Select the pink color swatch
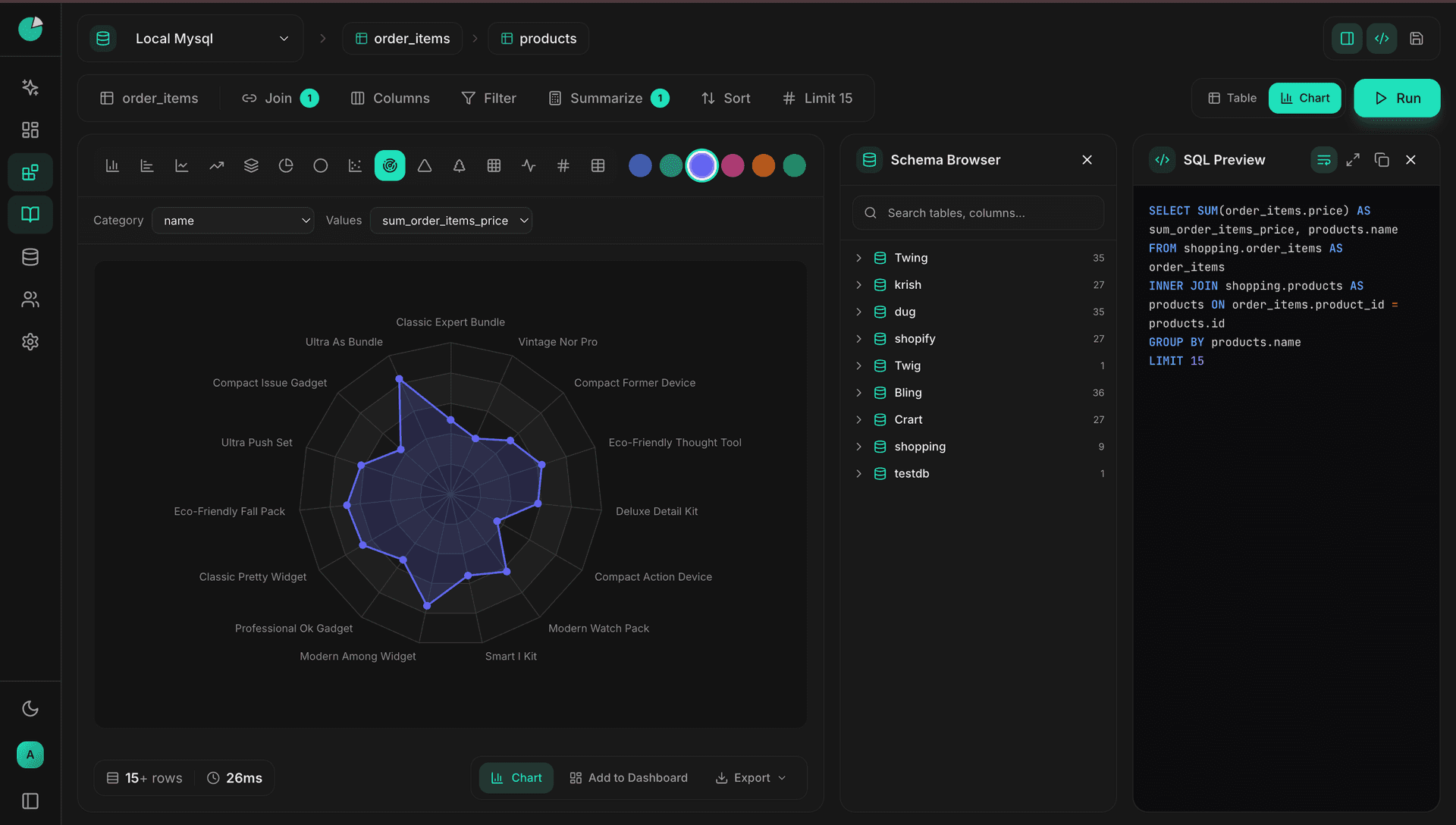 click(733, 165)
